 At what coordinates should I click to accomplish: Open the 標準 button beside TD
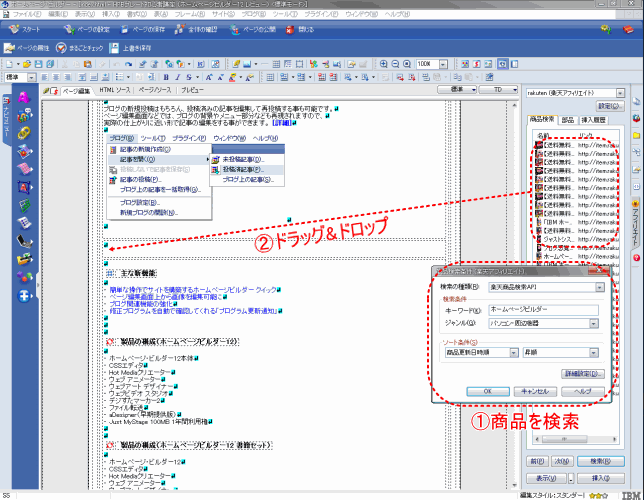tap(457, 90)
